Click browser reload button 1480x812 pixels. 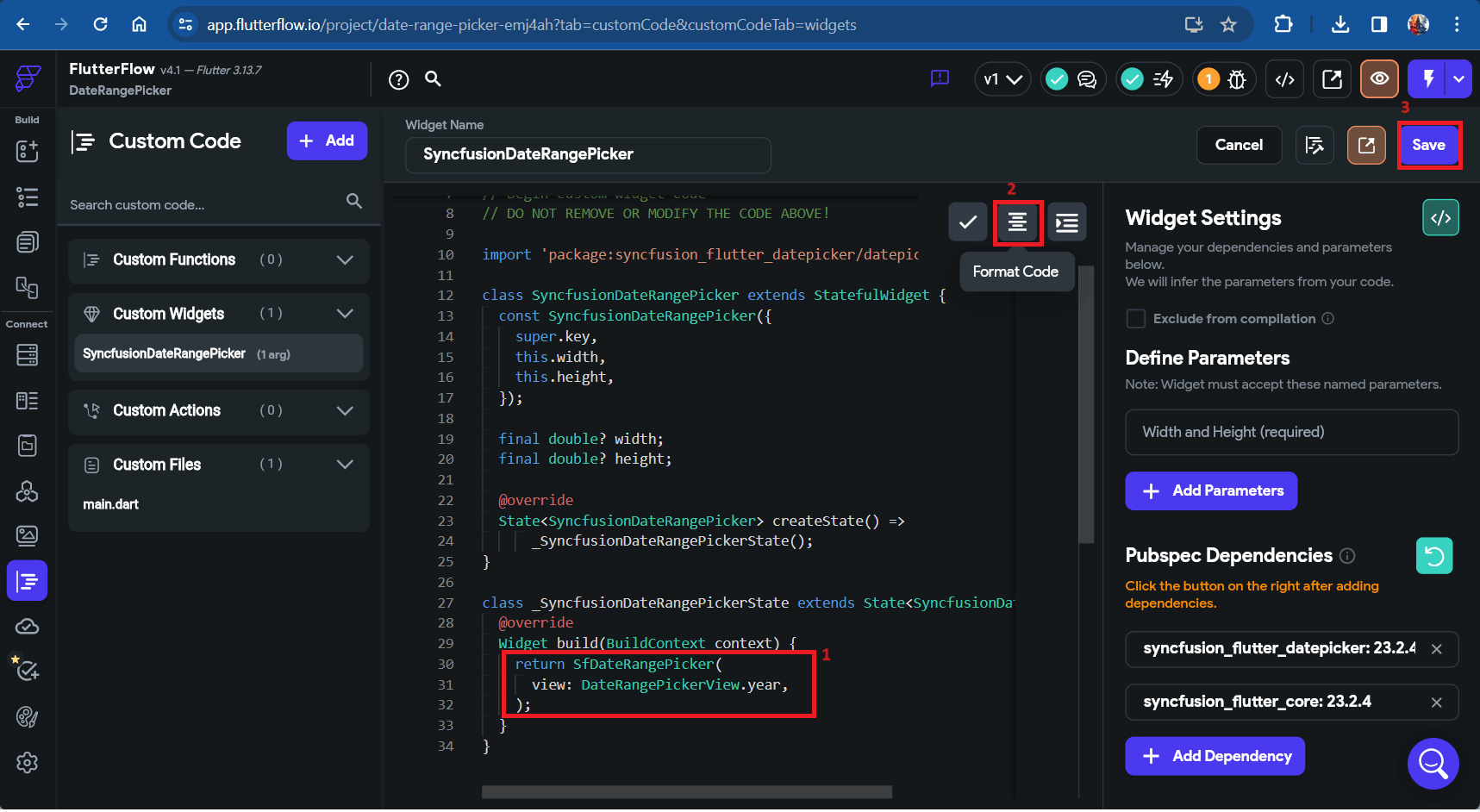[101, 24]
